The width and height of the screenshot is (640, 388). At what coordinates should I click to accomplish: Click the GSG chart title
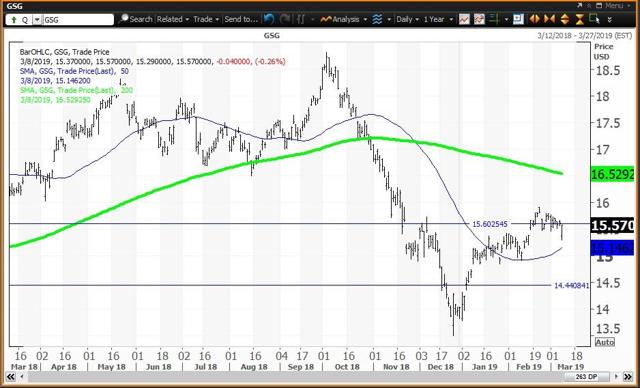pyautogui.click(x=272, y=35)
